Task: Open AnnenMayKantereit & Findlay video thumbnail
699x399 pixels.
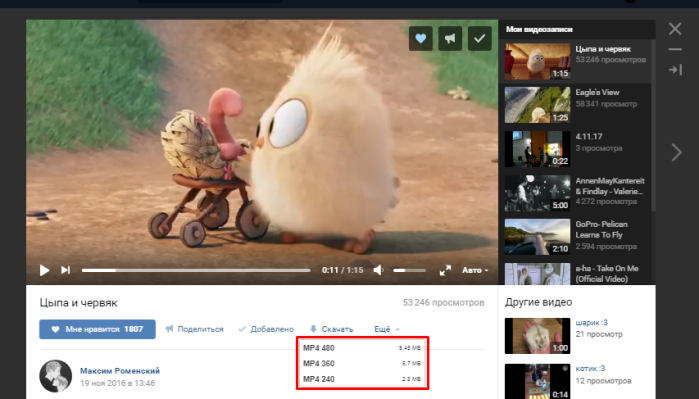Action: click(x=537, y=193)
